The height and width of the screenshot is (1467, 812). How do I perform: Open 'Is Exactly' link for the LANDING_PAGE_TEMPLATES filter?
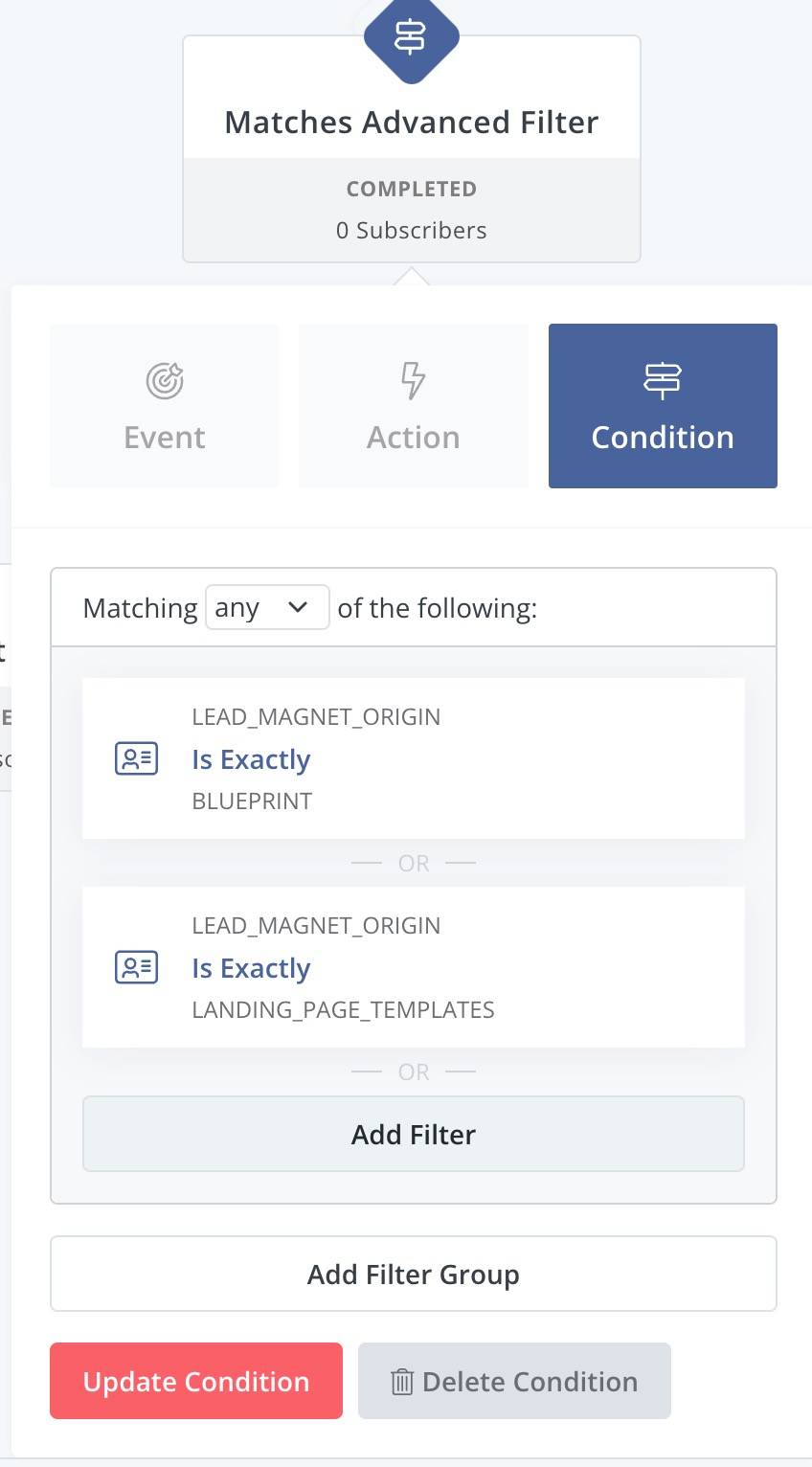click(251, 968)
